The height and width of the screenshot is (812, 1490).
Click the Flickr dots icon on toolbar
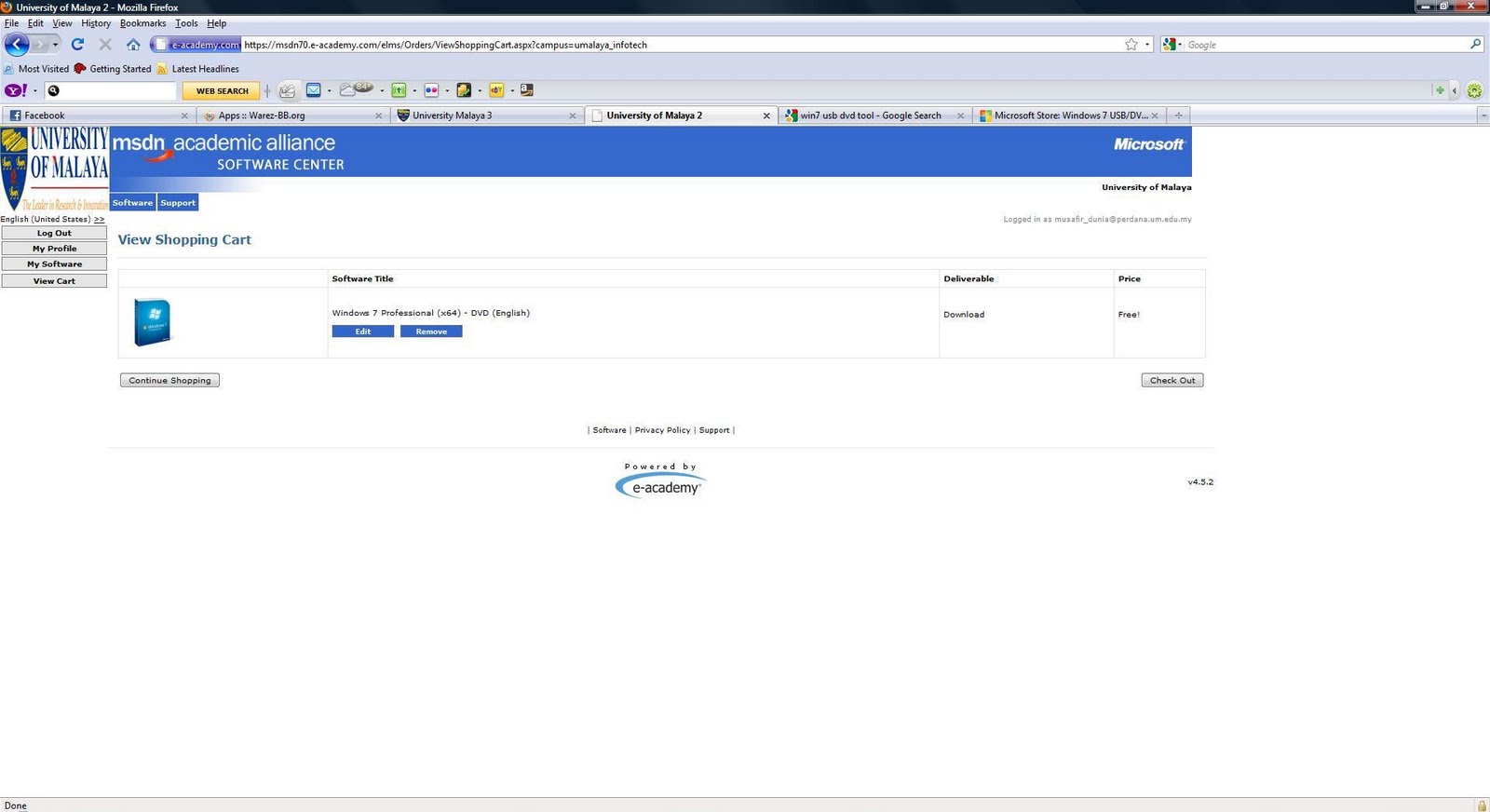tap(431, 90)
